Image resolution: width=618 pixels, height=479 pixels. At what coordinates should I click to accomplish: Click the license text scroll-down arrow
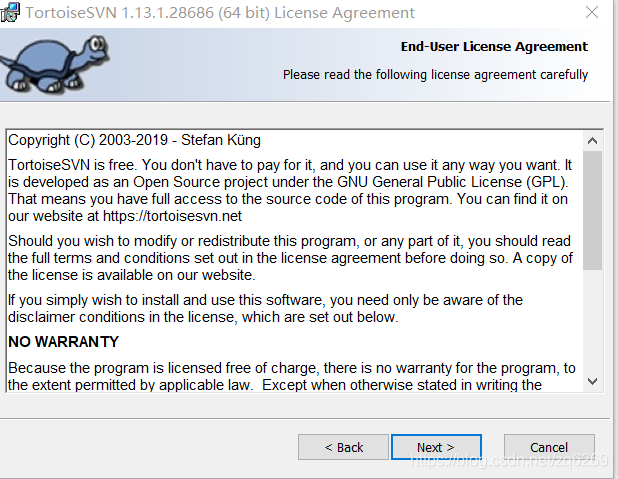click(592, 381)
